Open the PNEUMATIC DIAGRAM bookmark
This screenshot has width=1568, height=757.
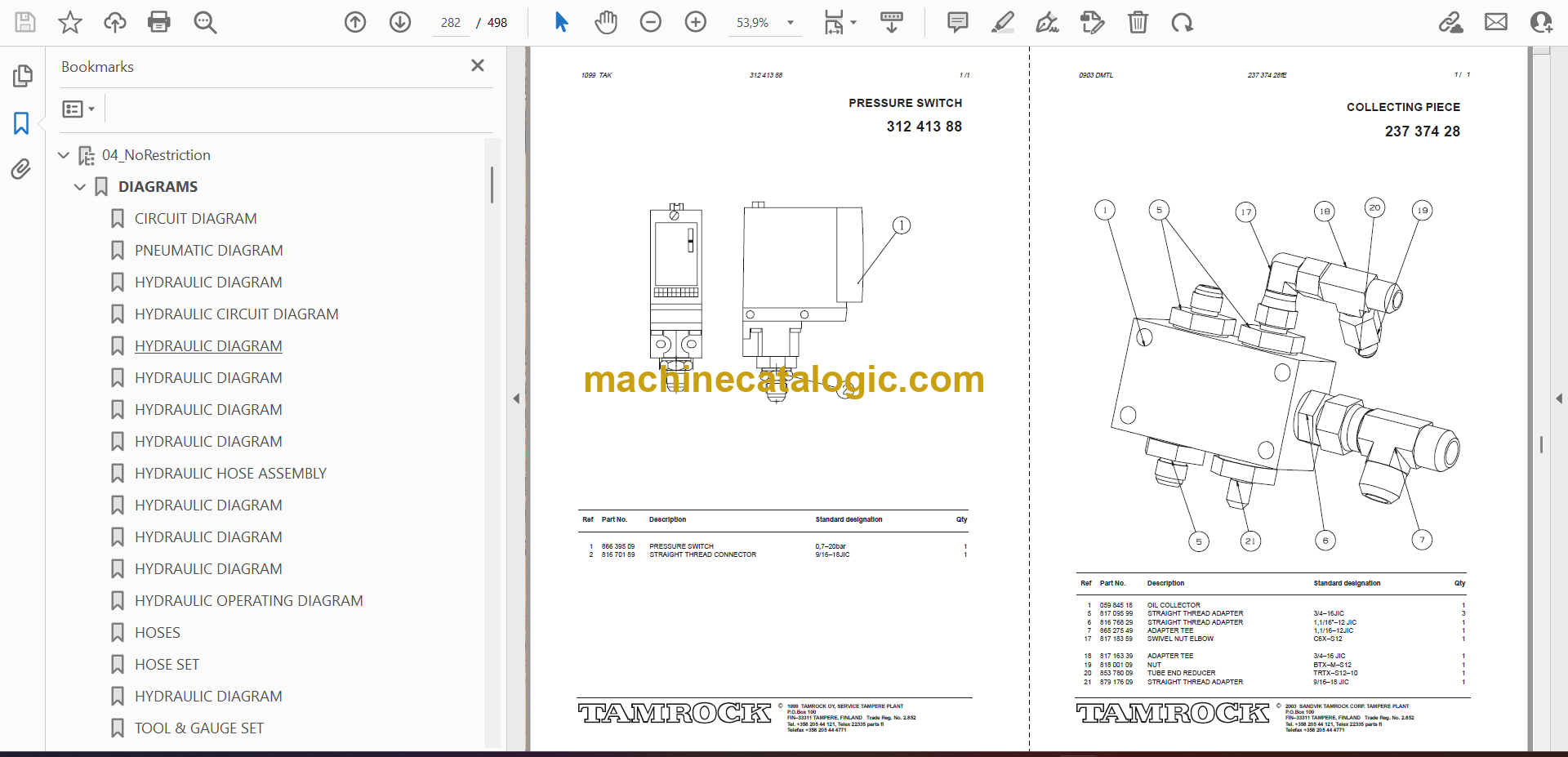pos(209,251)
